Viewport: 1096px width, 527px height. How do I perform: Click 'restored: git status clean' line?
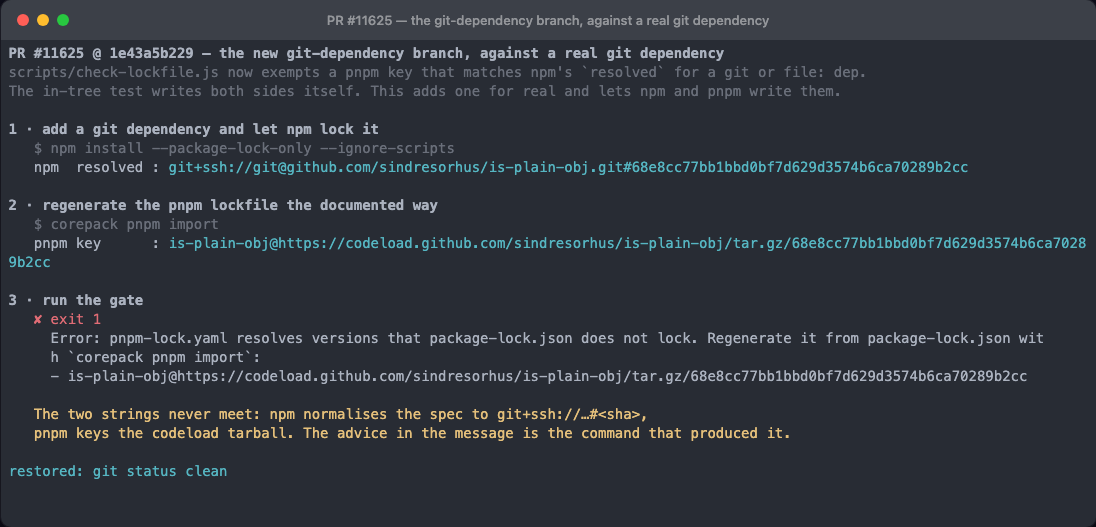click(118, 471)
